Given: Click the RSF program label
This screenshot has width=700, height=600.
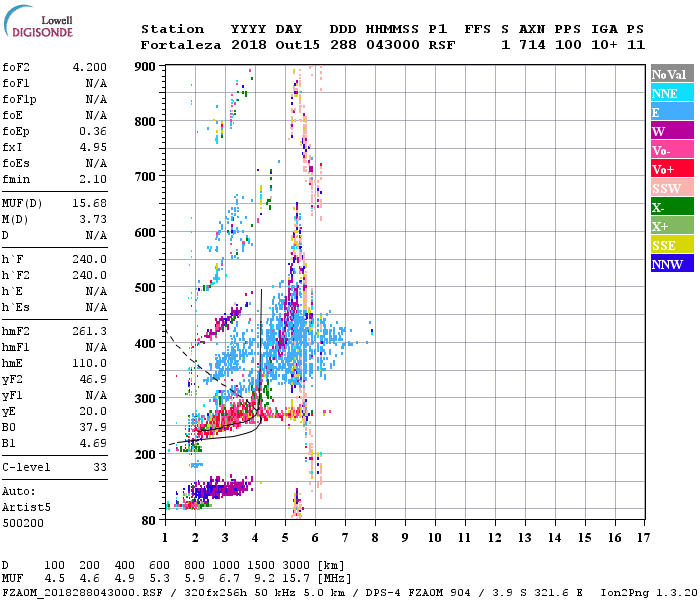Looking at the screenshot, I should (x=442, y=45).
